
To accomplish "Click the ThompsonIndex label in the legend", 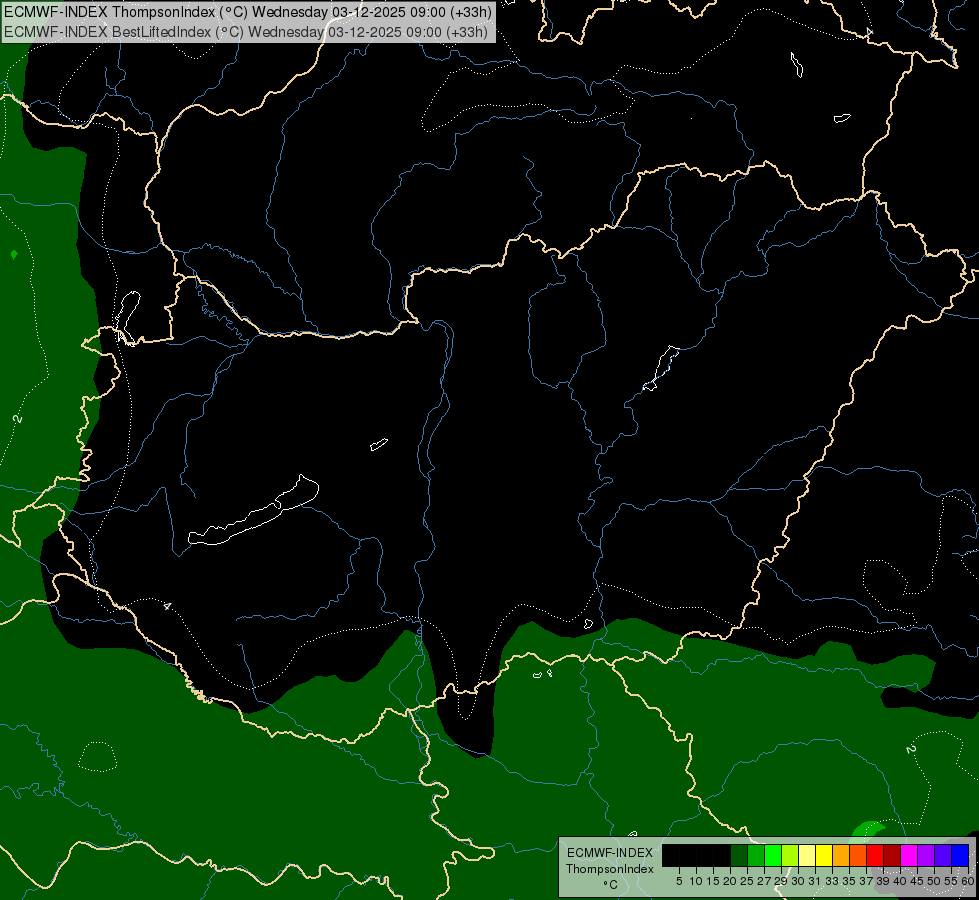I will [610, 869].
